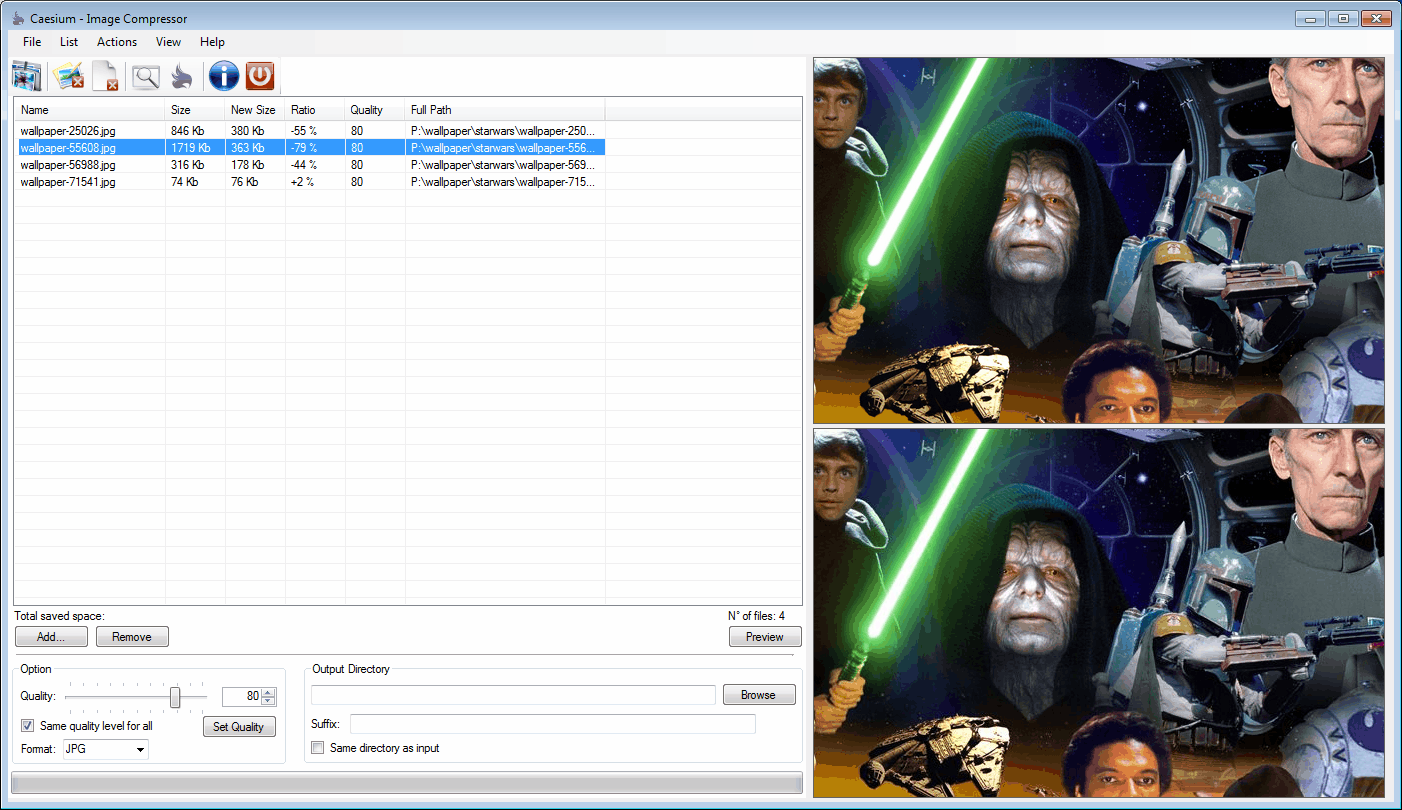Decrease quality value with down arrow
Viewport: 1402px width, 810px height.
coord(268,701)
